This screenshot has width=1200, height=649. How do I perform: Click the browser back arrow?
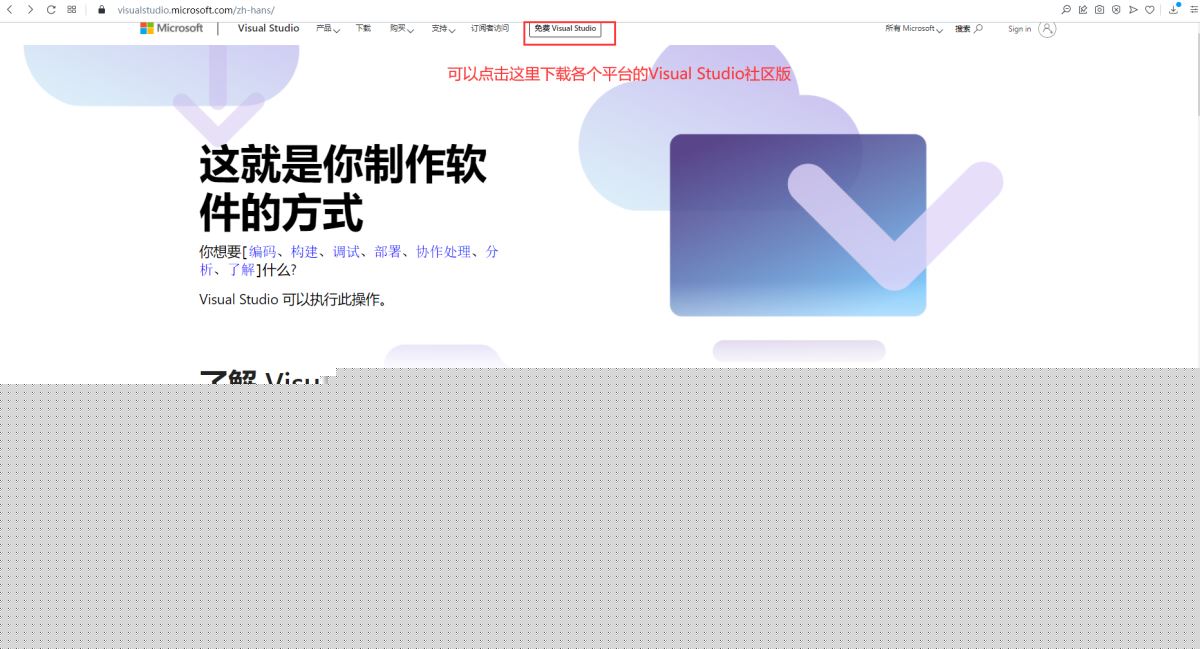(11, 9)
